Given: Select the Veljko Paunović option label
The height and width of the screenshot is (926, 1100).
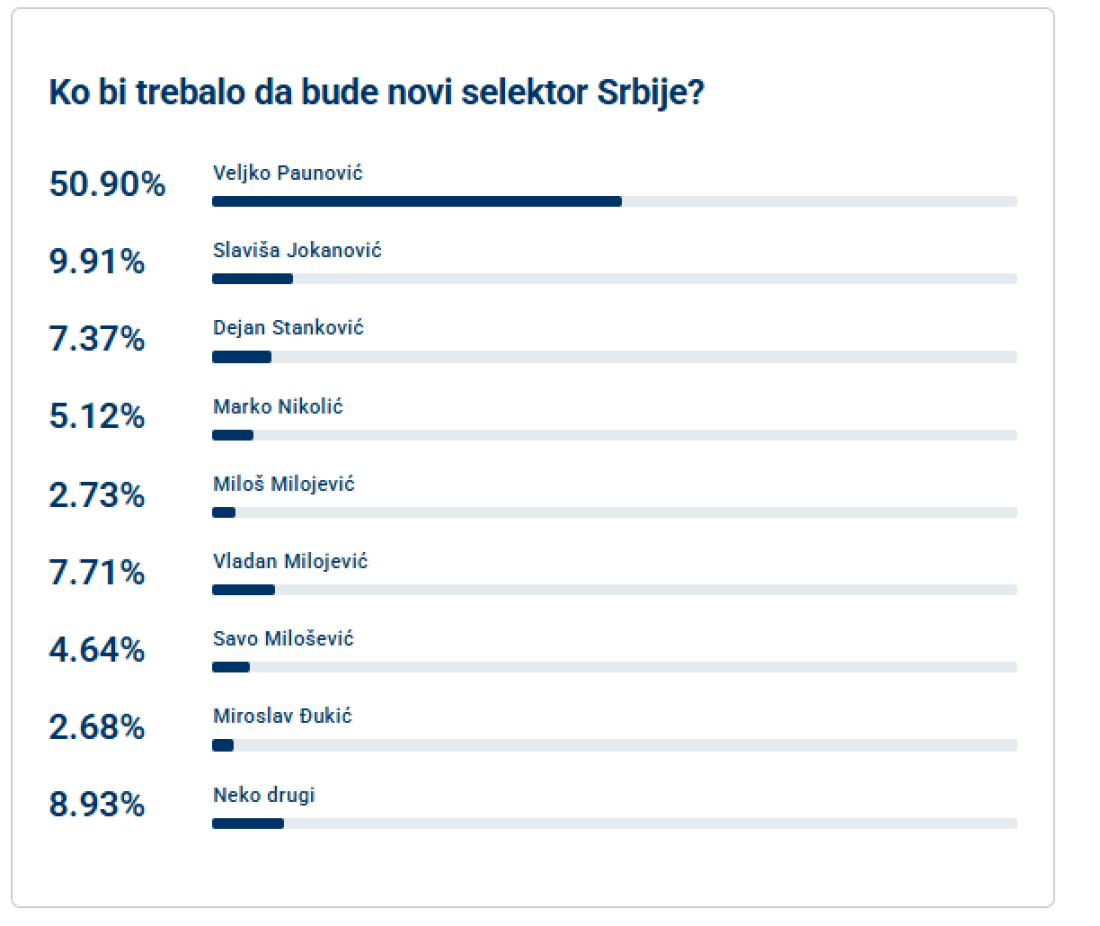Looking at the screenshot, I should click(287, 173).
